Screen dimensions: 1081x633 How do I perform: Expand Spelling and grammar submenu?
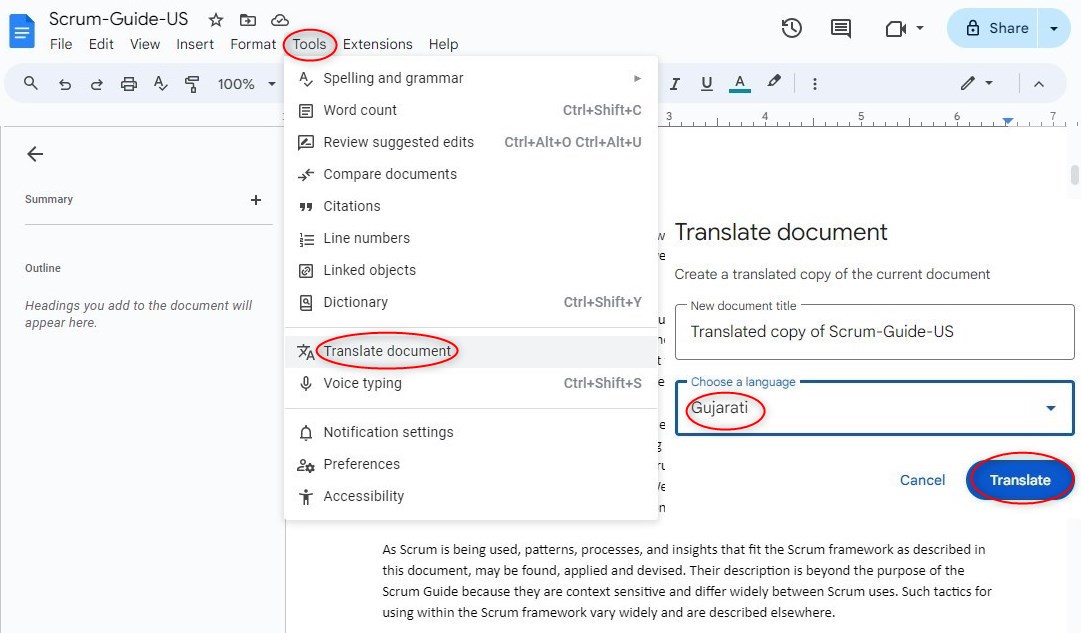pyautogui.click(x=471, y=78)
